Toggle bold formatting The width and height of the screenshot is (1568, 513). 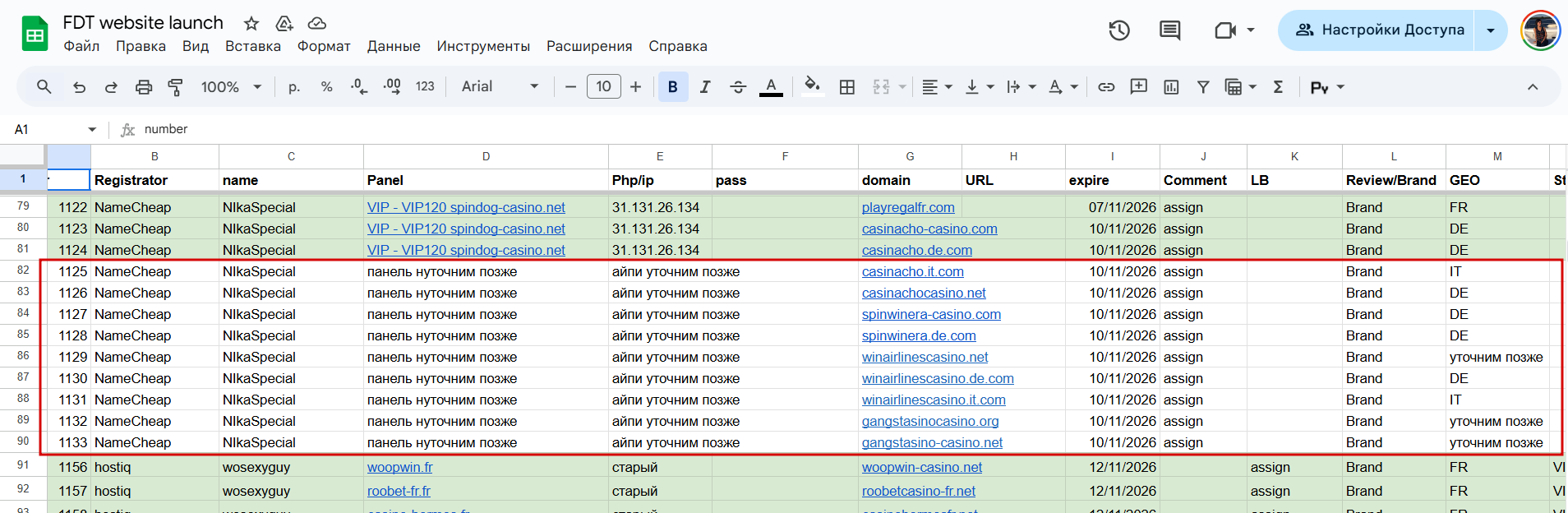(x=672, y=87)
